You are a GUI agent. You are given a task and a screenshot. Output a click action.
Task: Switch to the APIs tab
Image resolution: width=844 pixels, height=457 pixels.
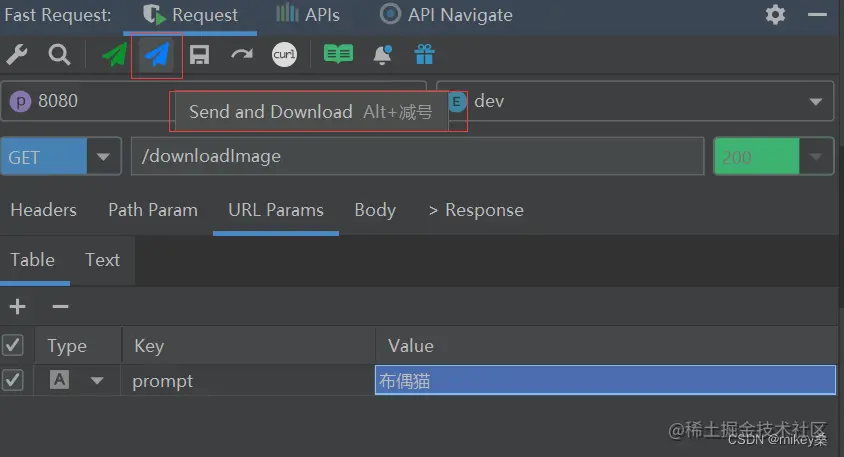[307, 15]
